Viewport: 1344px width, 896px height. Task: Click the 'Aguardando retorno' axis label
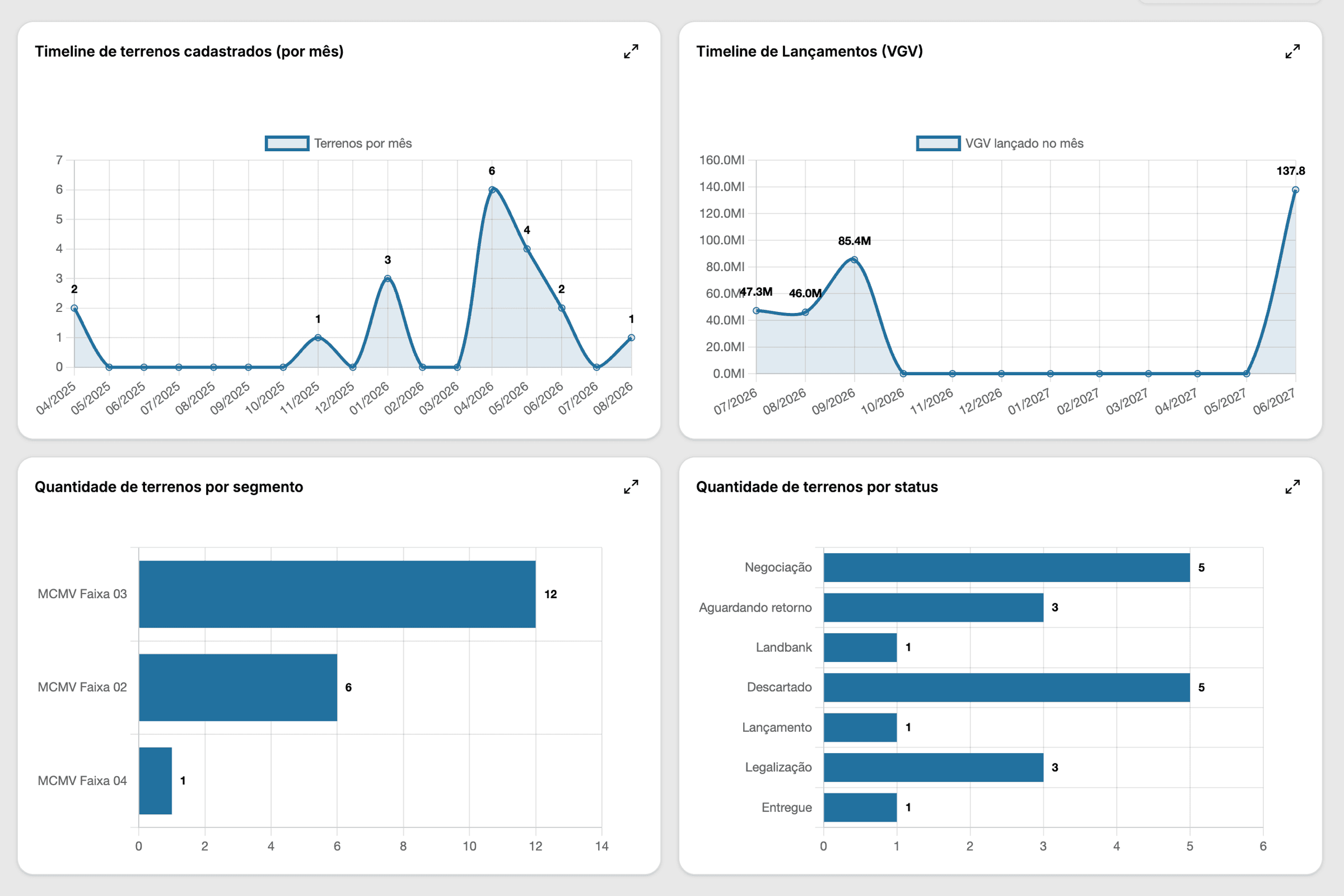pos(755,608)
